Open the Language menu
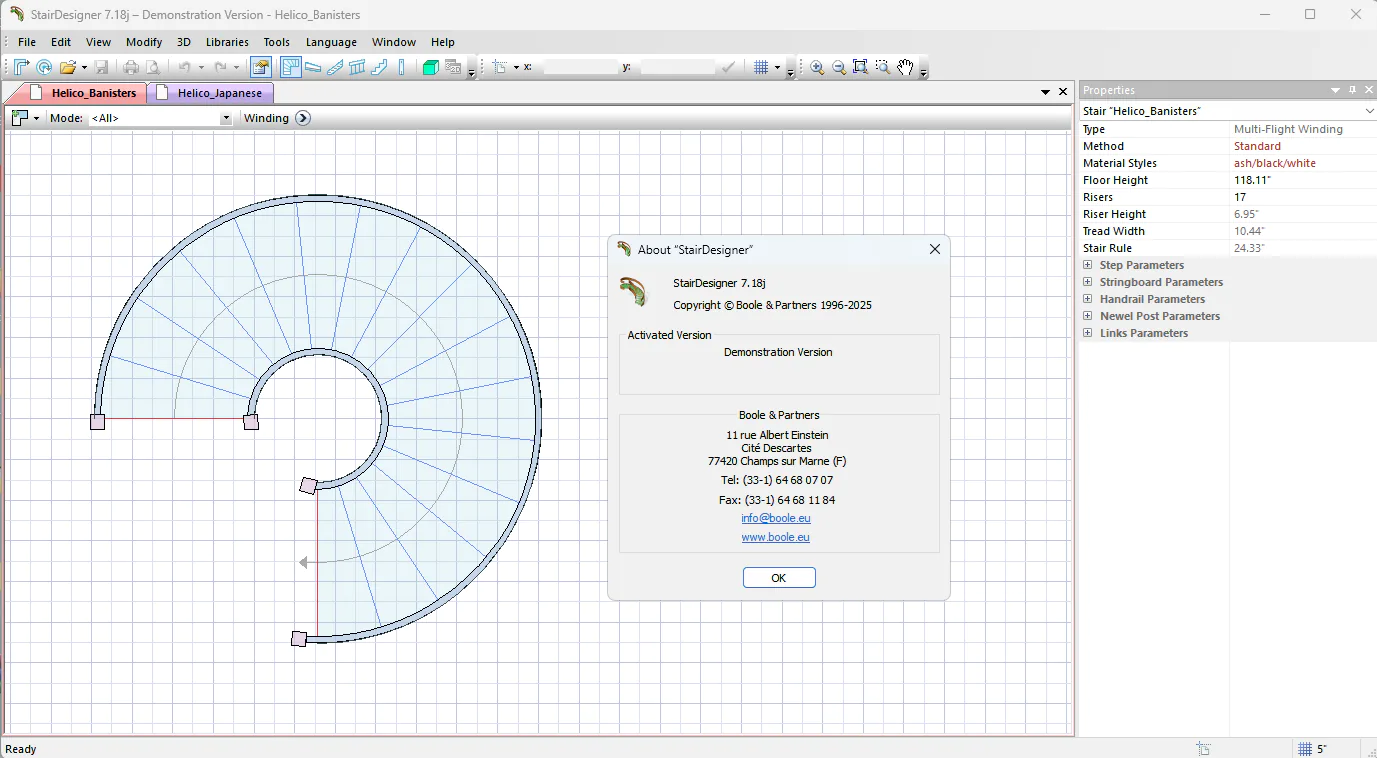This screenshot has height=758, width=1377. 331,42
